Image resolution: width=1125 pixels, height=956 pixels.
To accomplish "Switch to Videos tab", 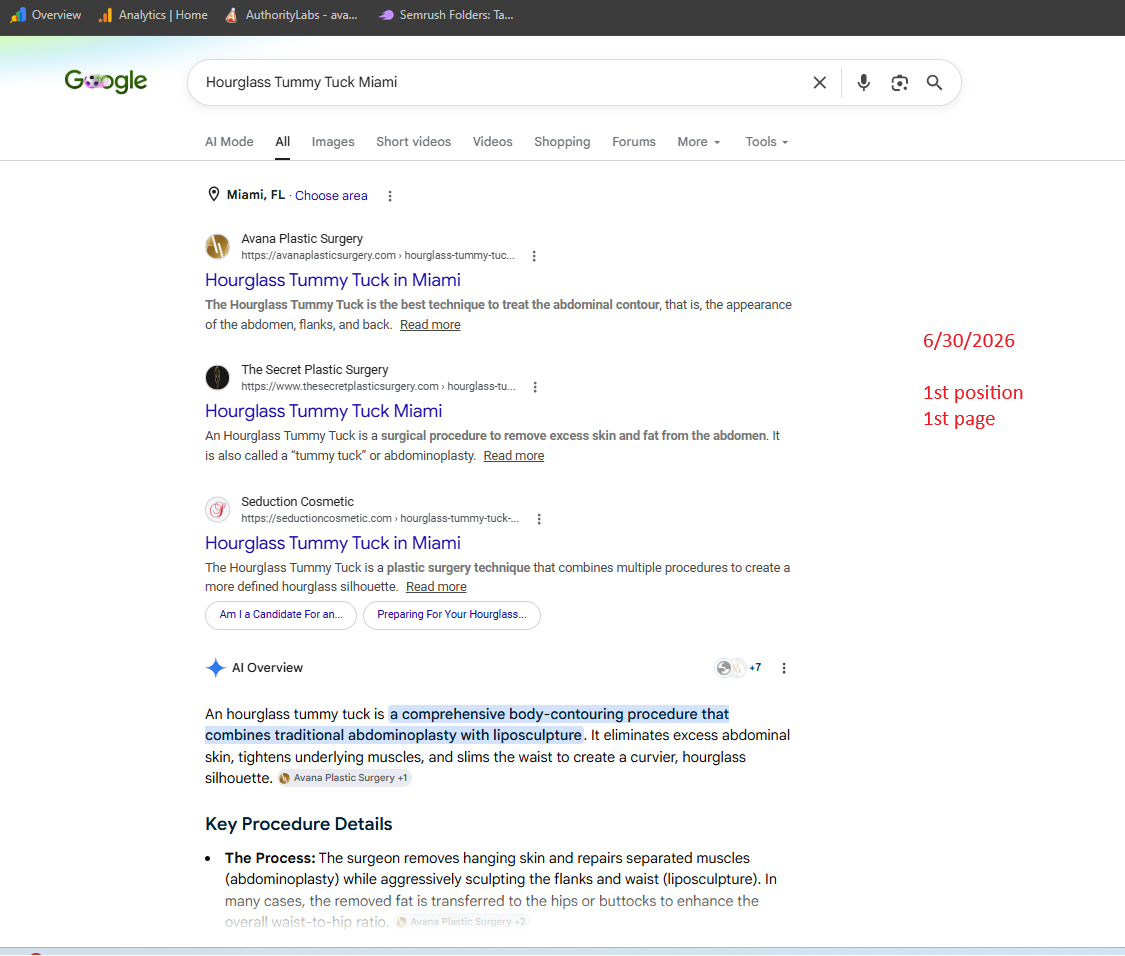I will [492, 142].
